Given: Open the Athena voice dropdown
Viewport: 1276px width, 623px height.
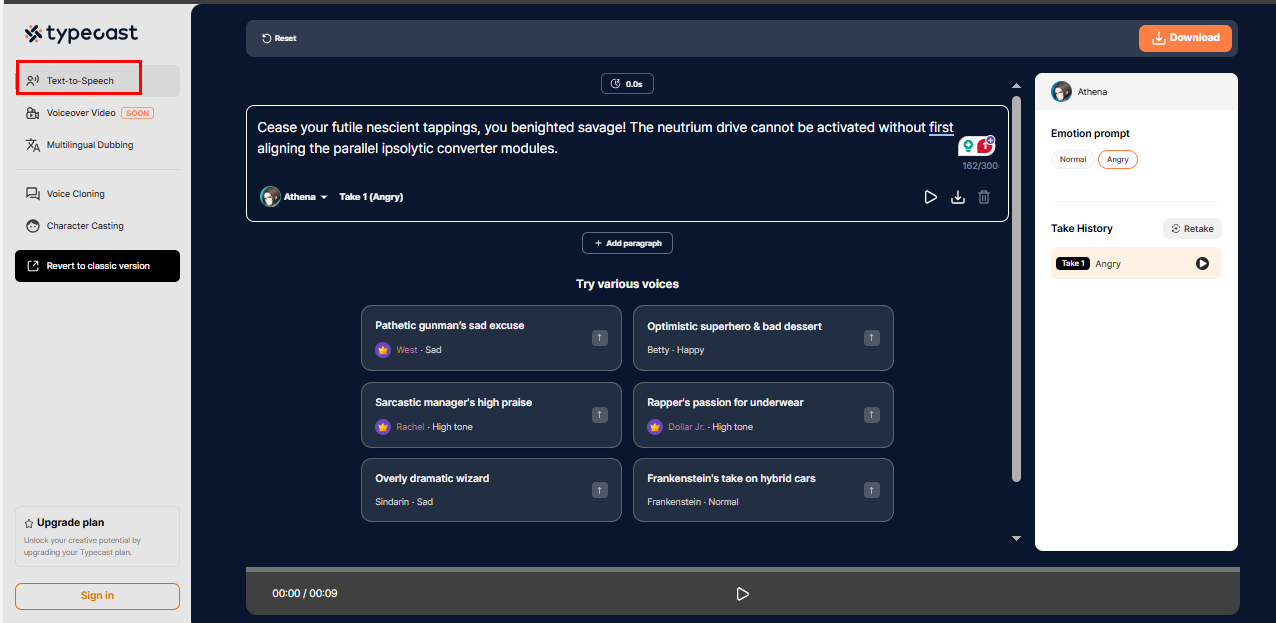Looking at the screenshot, I should point(294,197).
